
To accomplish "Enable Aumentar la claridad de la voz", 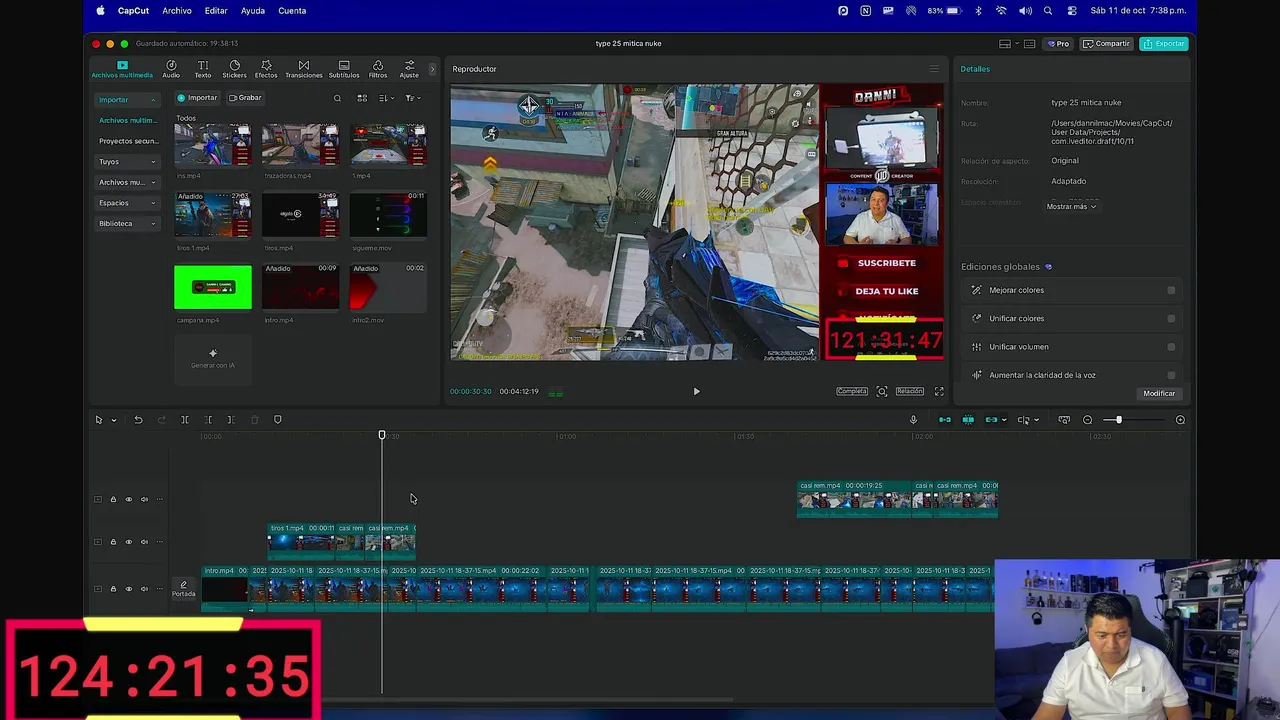I will coord(1171,375).
